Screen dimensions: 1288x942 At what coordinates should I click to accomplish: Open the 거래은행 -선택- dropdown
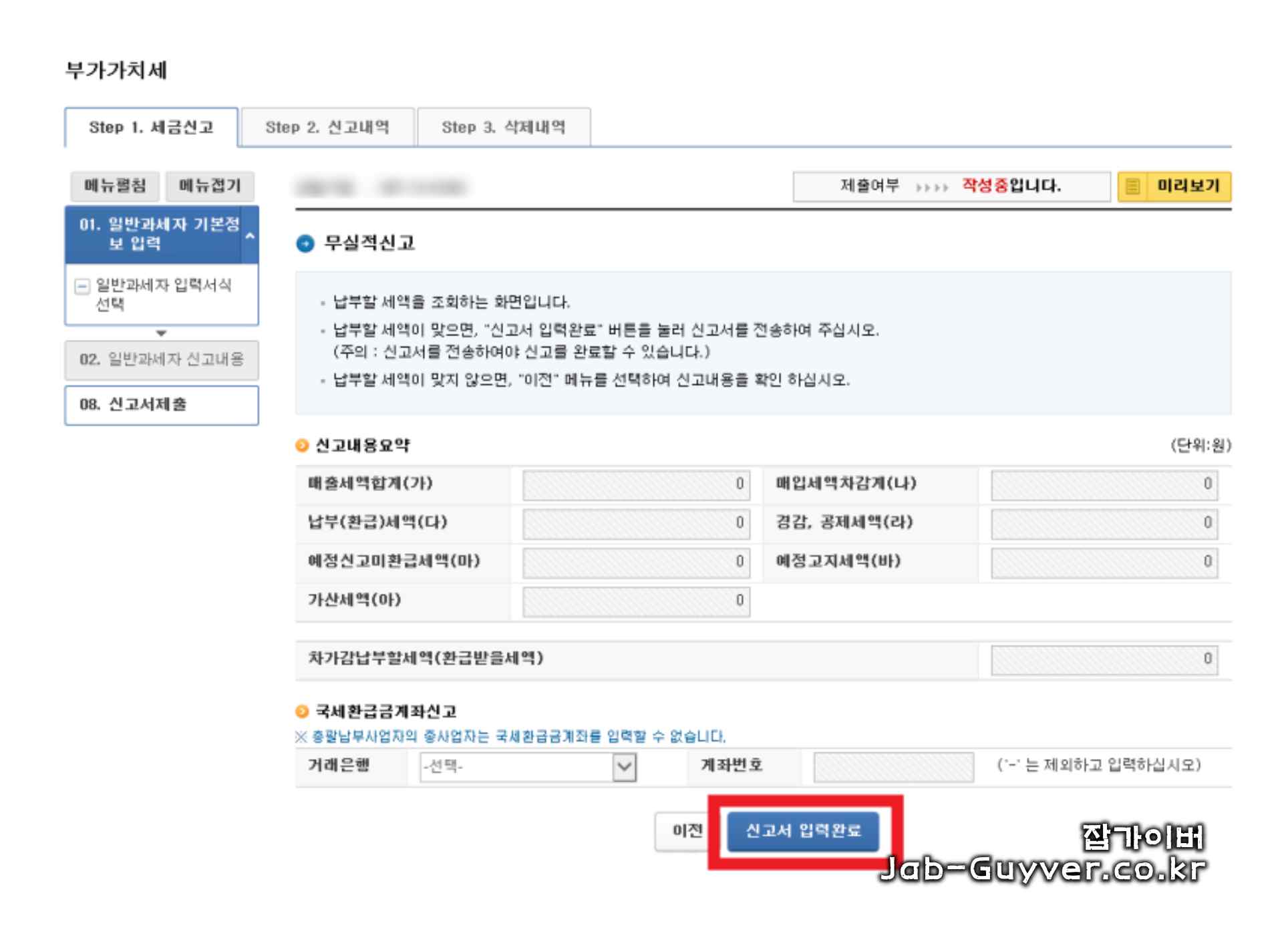(528, 766)
